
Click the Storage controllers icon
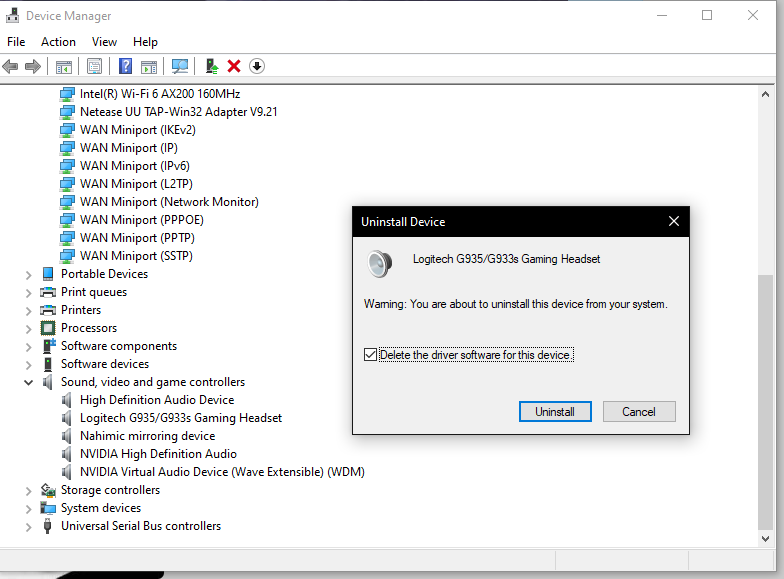[x=48, y=490]
